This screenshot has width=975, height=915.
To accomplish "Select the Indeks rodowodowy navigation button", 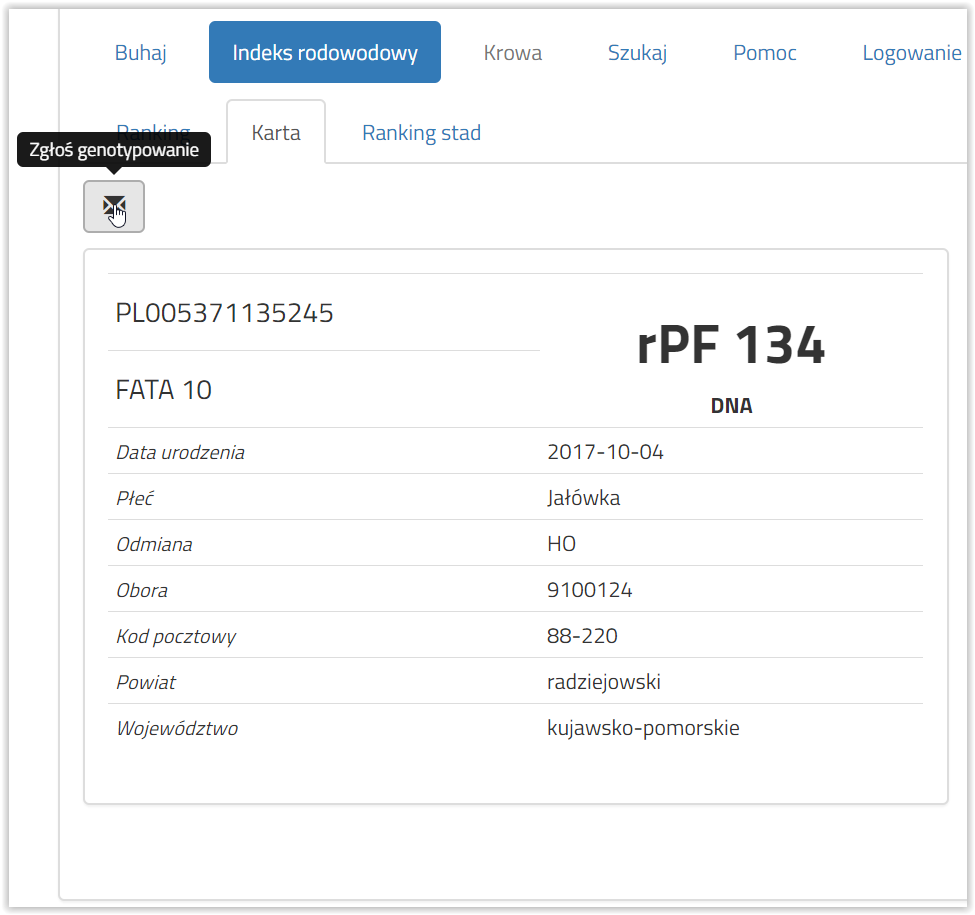I will [x=325, y=53].
